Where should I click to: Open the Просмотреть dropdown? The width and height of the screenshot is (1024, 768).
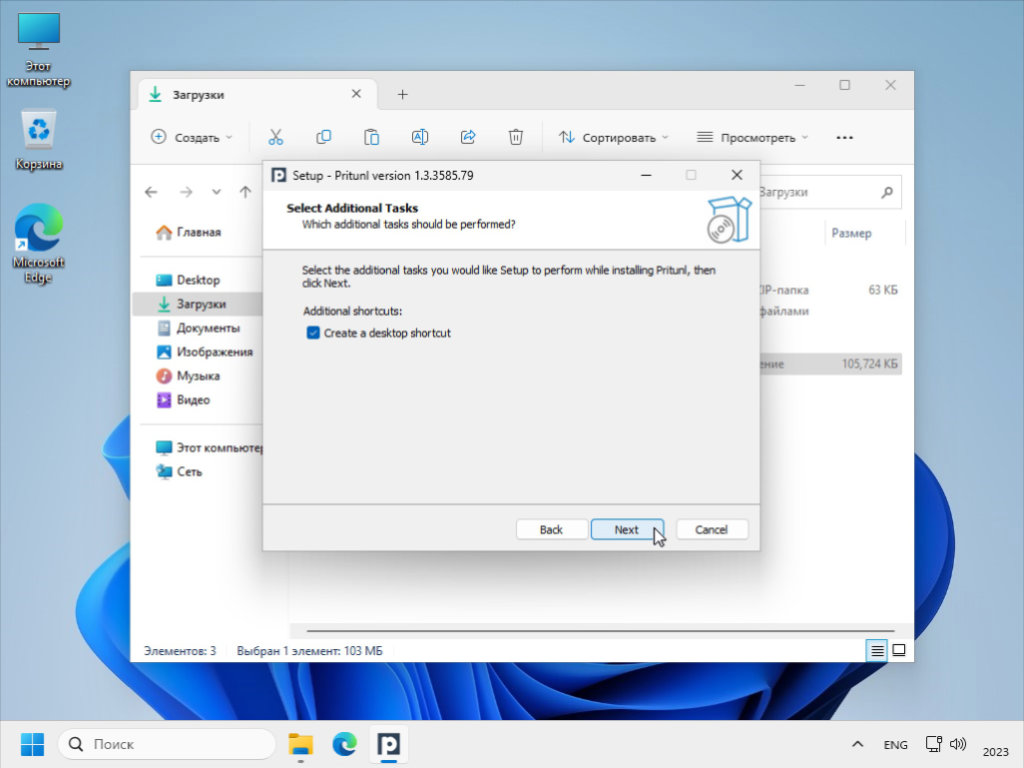[x=752, y=137]
